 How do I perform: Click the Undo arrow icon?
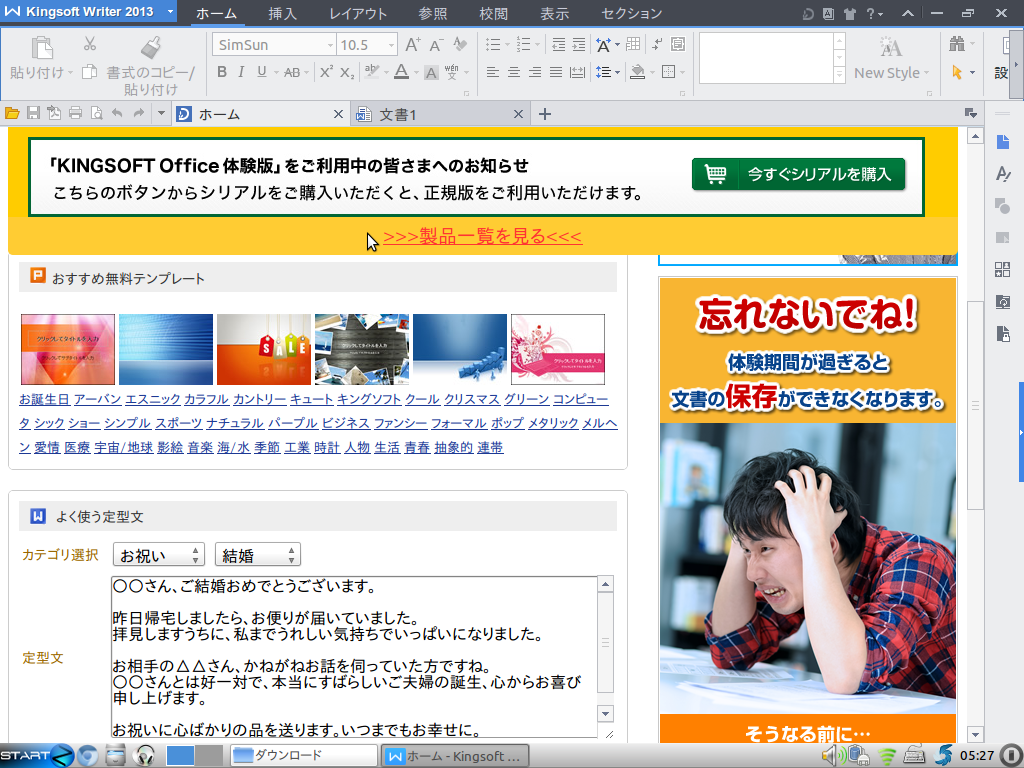pos(117,114)
